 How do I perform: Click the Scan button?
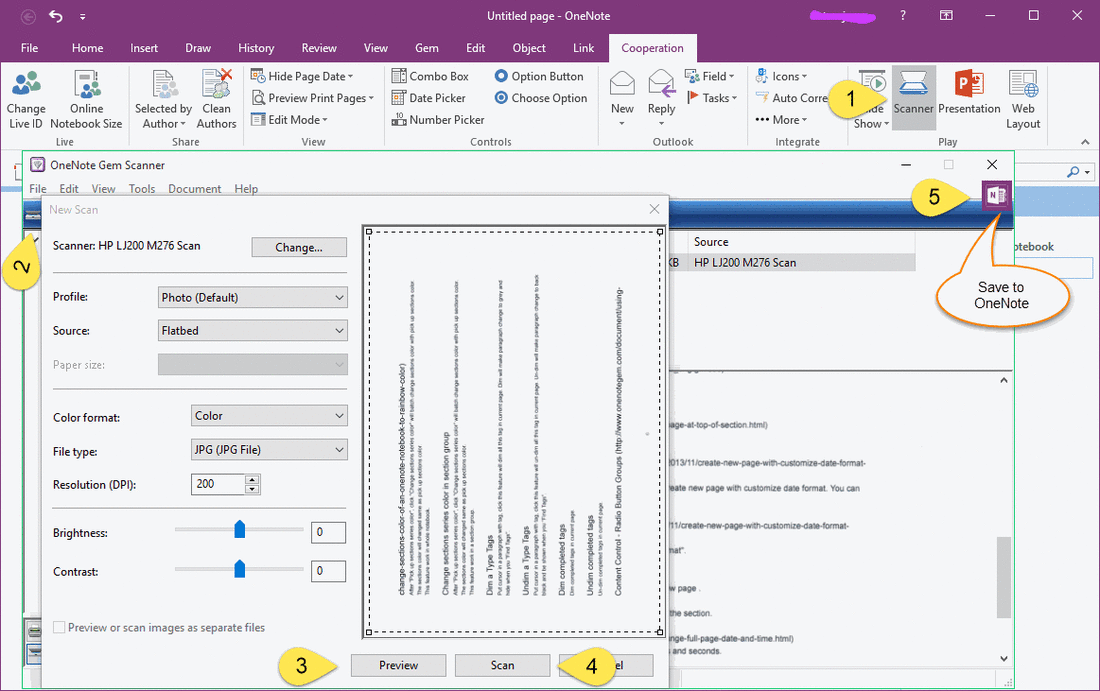click(502, 665)
